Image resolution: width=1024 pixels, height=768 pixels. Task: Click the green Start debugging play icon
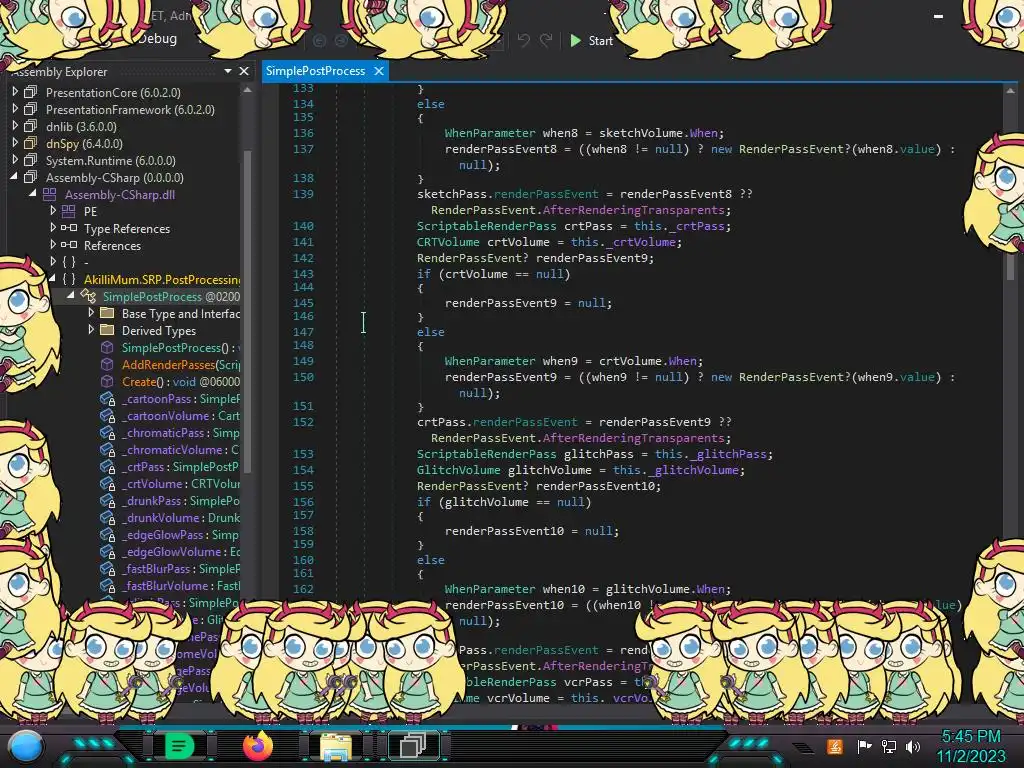[x=575, y=40]
